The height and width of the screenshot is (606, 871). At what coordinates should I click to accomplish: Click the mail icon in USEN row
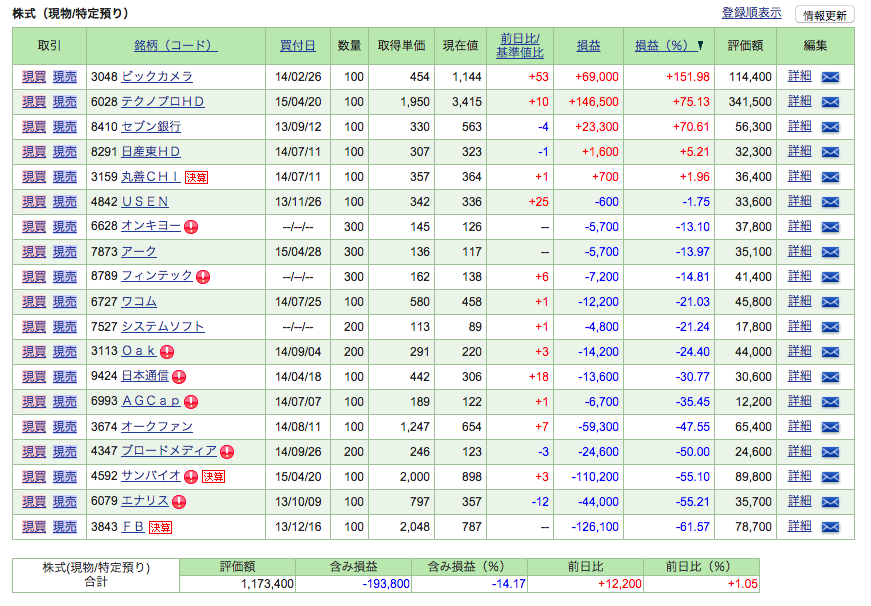[830, 202]
